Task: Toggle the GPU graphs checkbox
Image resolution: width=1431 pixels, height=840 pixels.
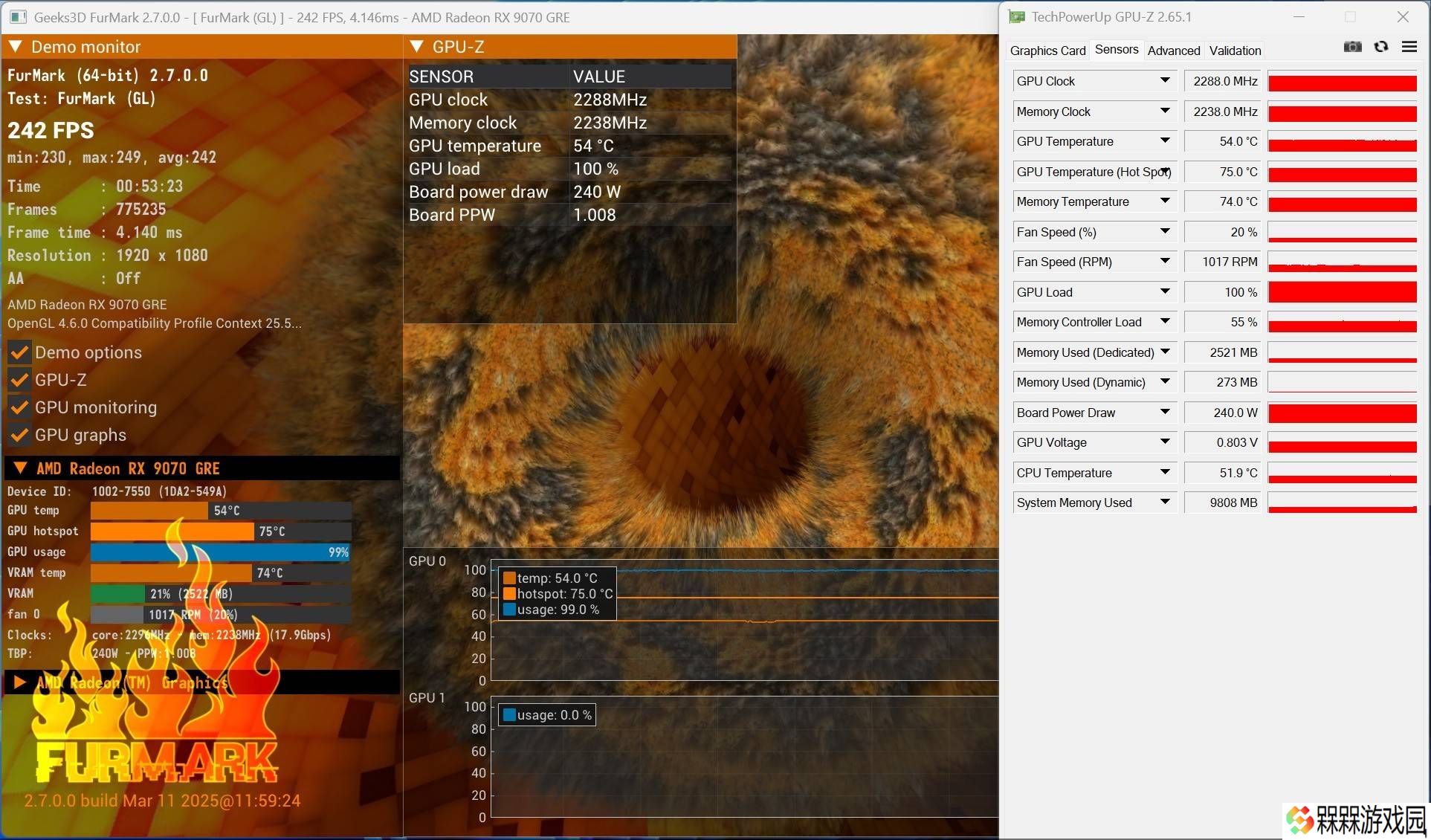Action: pyautogui.click(x=19, y=435)
